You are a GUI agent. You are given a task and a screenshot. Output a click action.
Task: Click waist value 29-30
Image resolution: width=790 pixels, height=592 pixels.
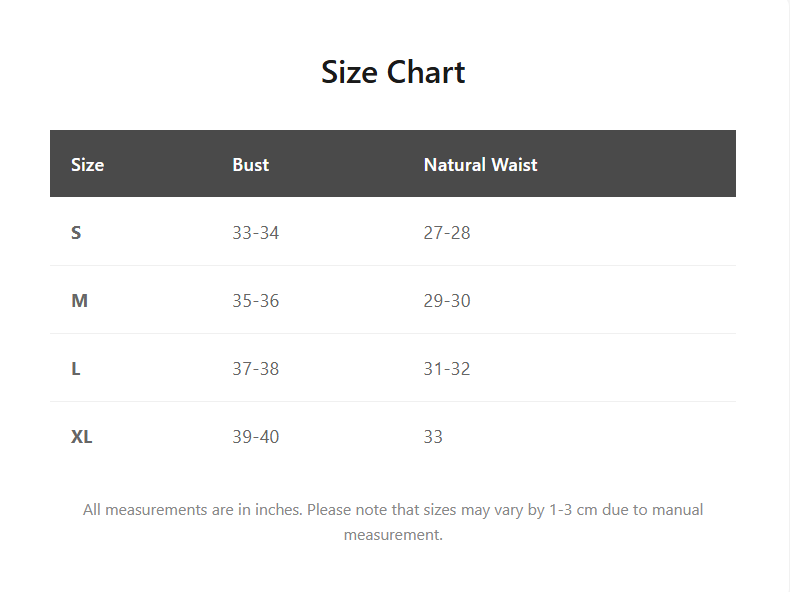pos(446,301)
